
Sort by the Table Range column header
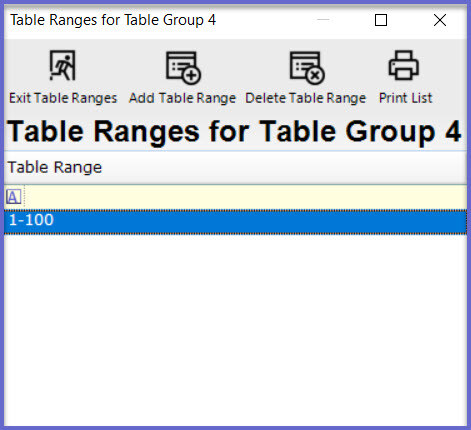[x=235, y=167]
